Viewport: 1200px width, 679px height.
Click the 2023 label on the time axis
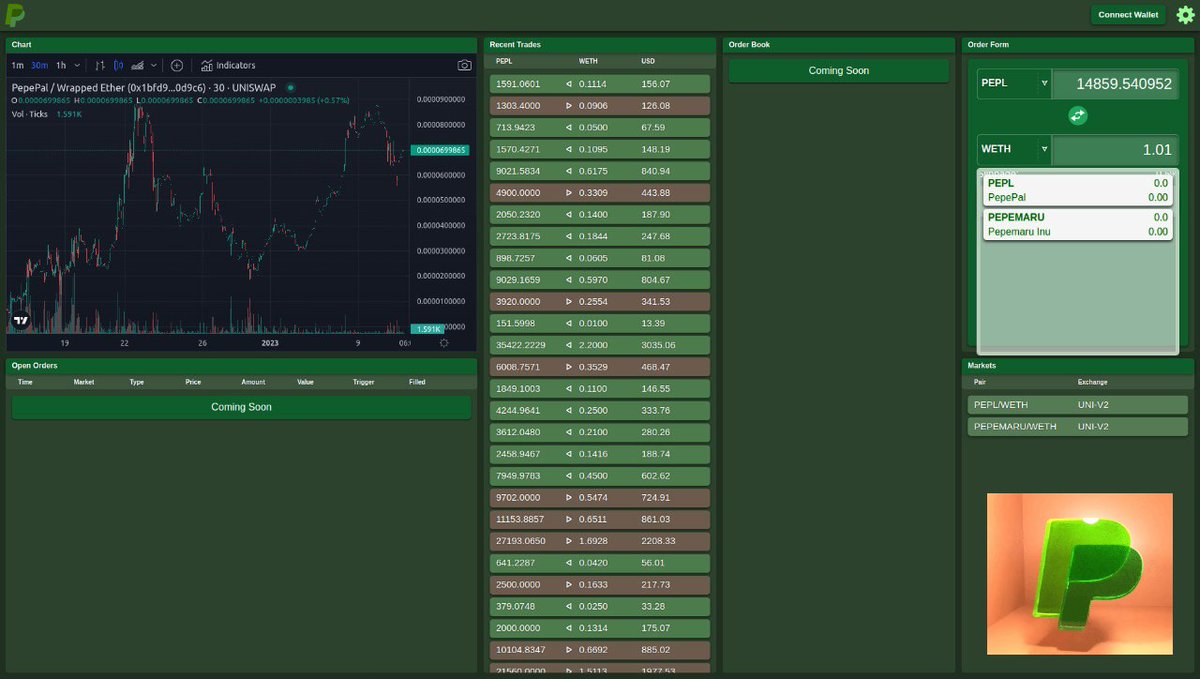(271, 343)
